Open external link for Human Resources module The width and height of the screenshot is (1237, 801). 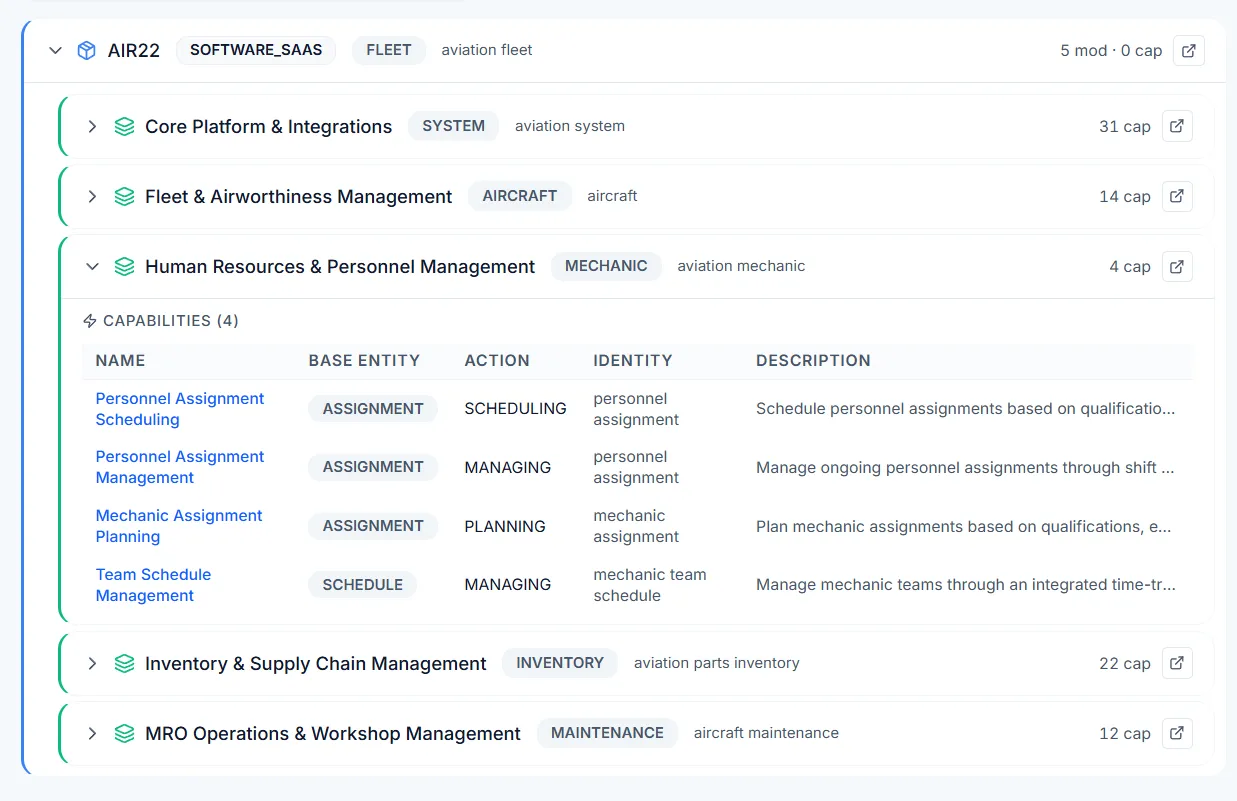tap(1177, 266)
